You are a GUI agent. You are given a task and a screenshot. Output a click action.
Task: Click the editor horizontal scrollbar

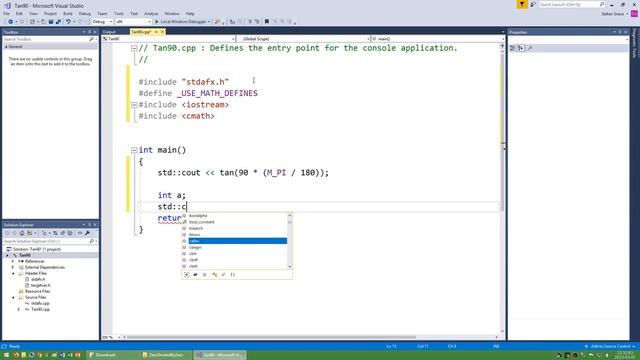click(x=270, y=338)
